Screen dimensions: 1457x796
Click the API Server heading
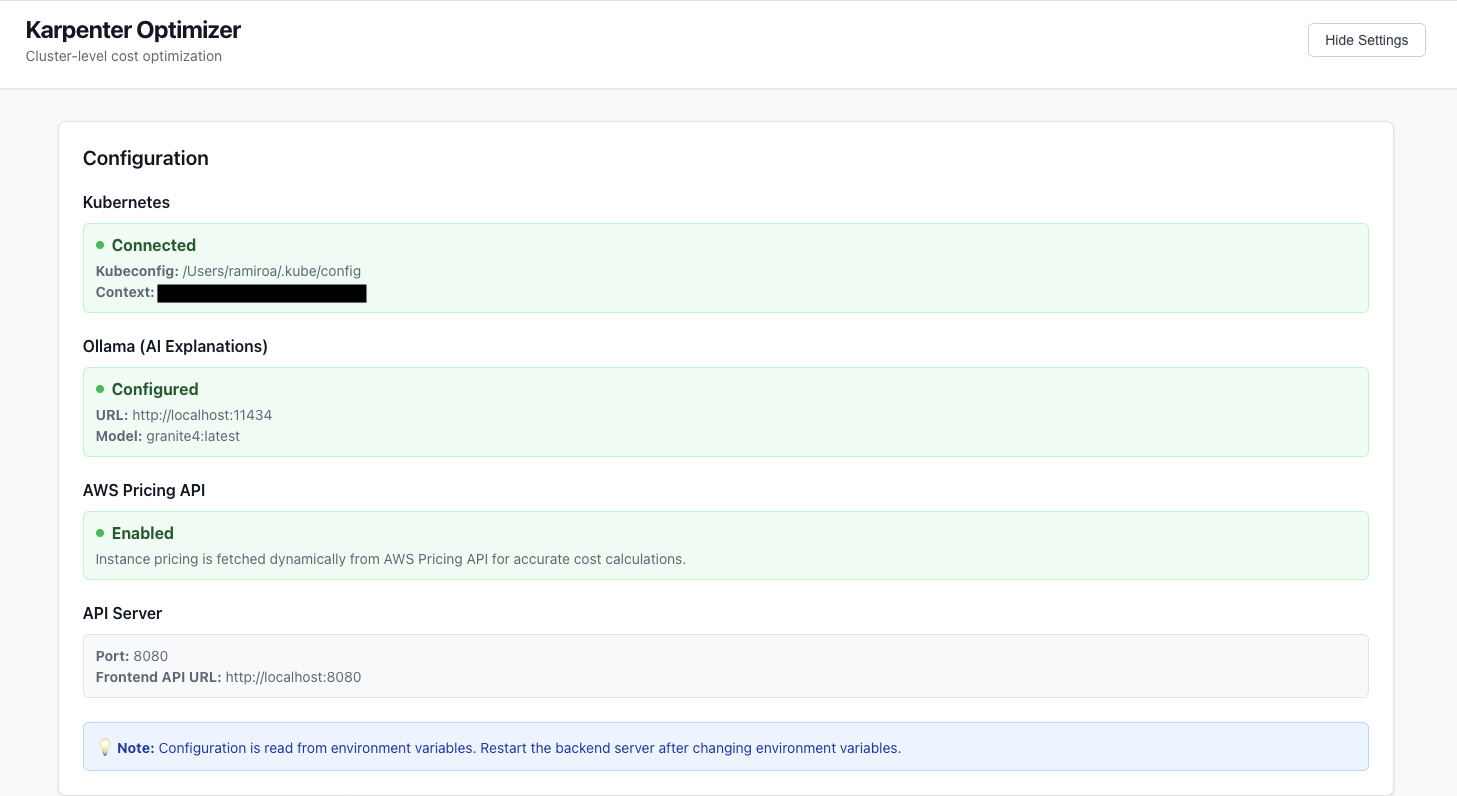pyautogui.click(x=122, y=613)
